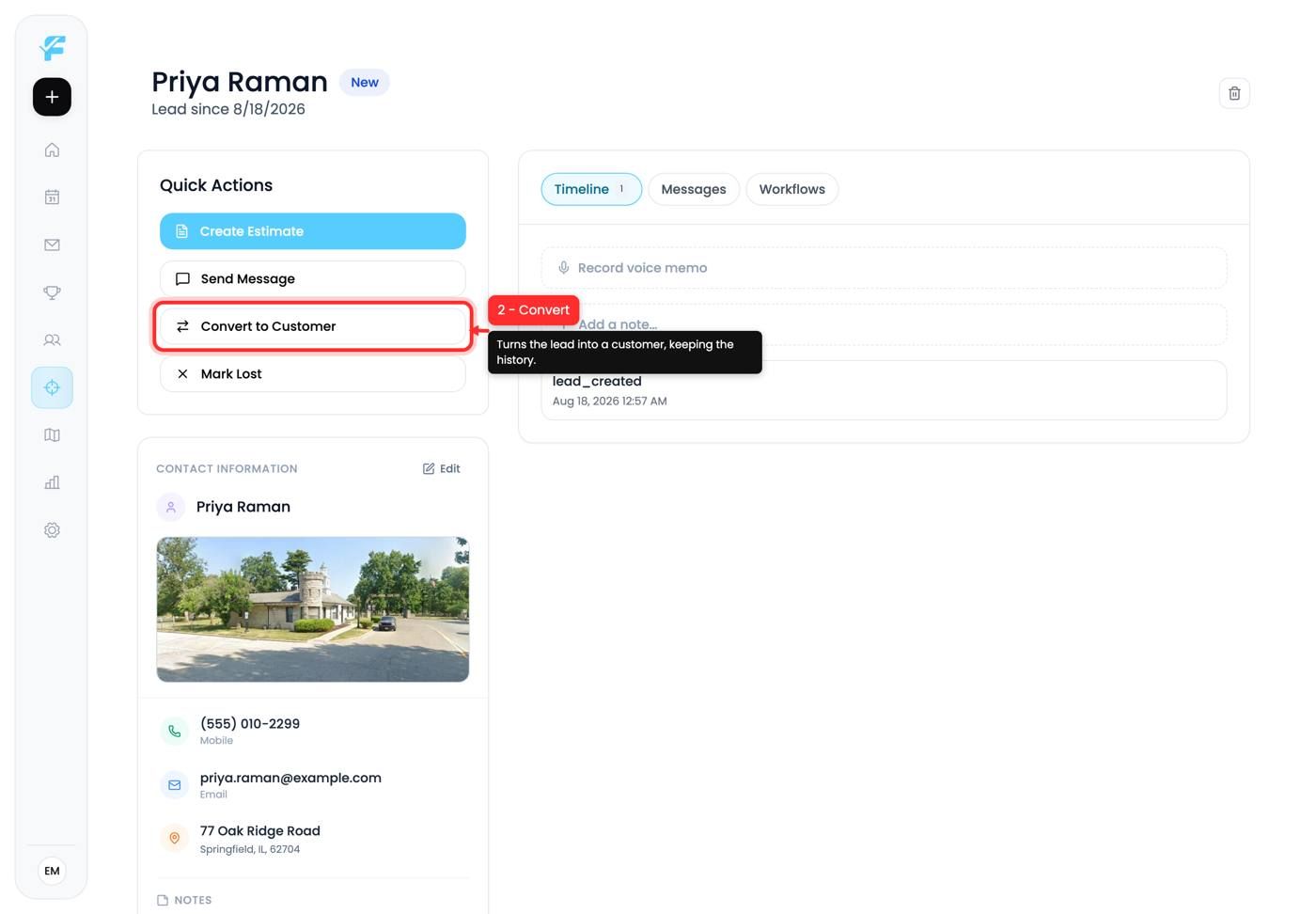Open the customers people icon in the sidebar
1316x914 pixels.
click(52, 339)
